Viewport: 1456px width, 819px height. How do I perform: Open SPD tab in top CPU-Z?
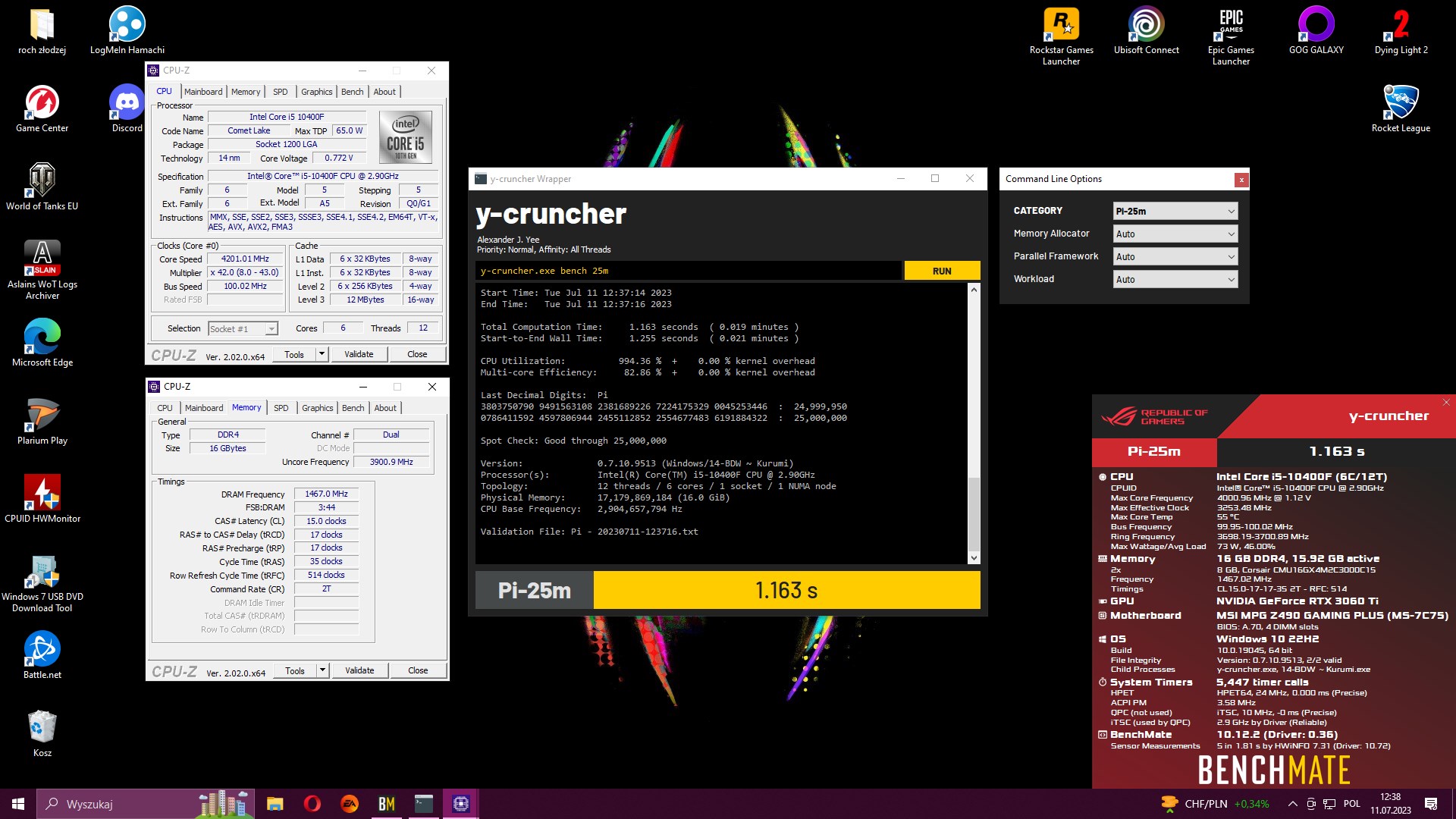point(280,92)
